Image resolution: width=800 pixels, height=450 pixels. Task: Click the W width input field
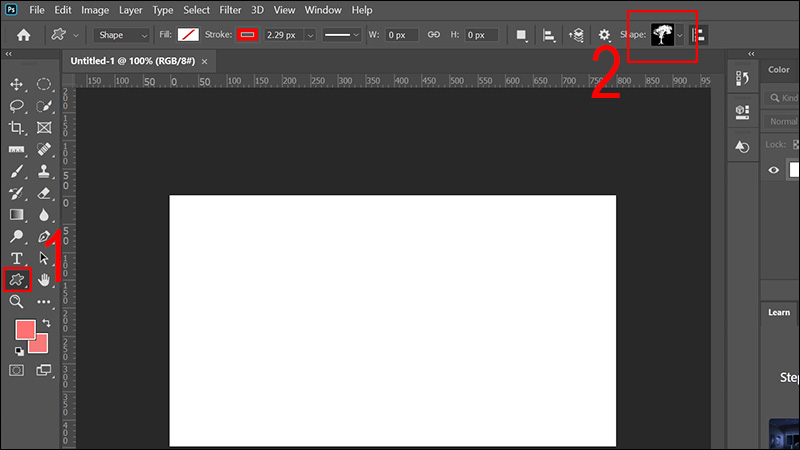tap(401, 35)
